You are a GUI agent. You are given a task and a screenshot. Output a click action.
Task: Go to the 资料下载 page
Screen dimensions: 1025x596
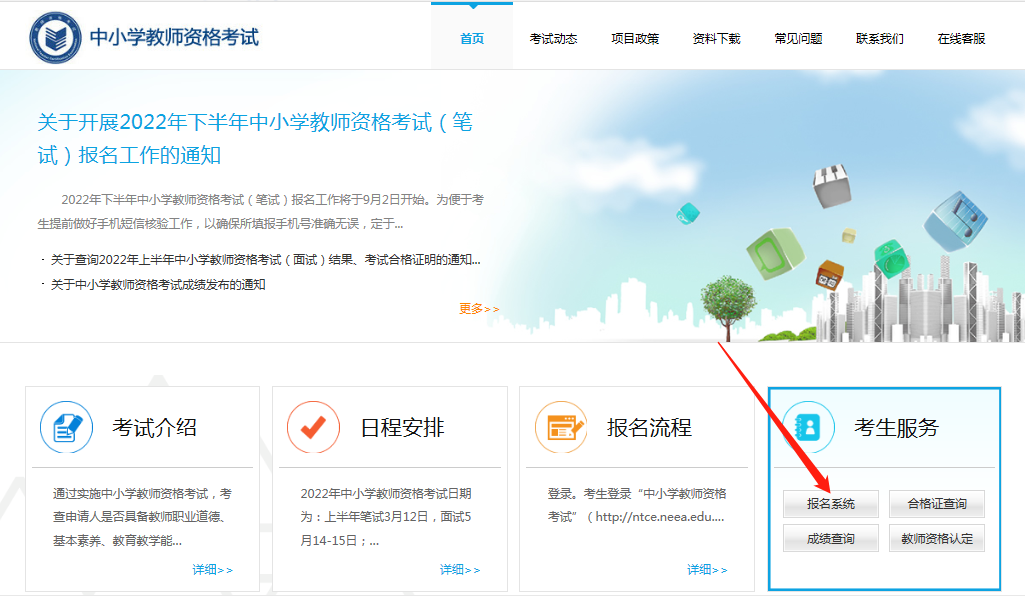tap(715, 35)
